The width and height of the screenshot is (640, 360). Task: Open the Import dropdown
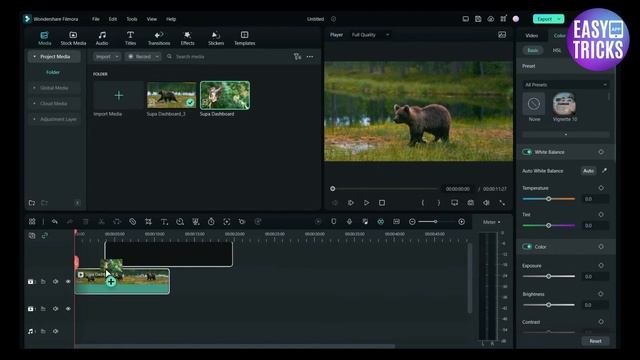click(x=107, y=57)
